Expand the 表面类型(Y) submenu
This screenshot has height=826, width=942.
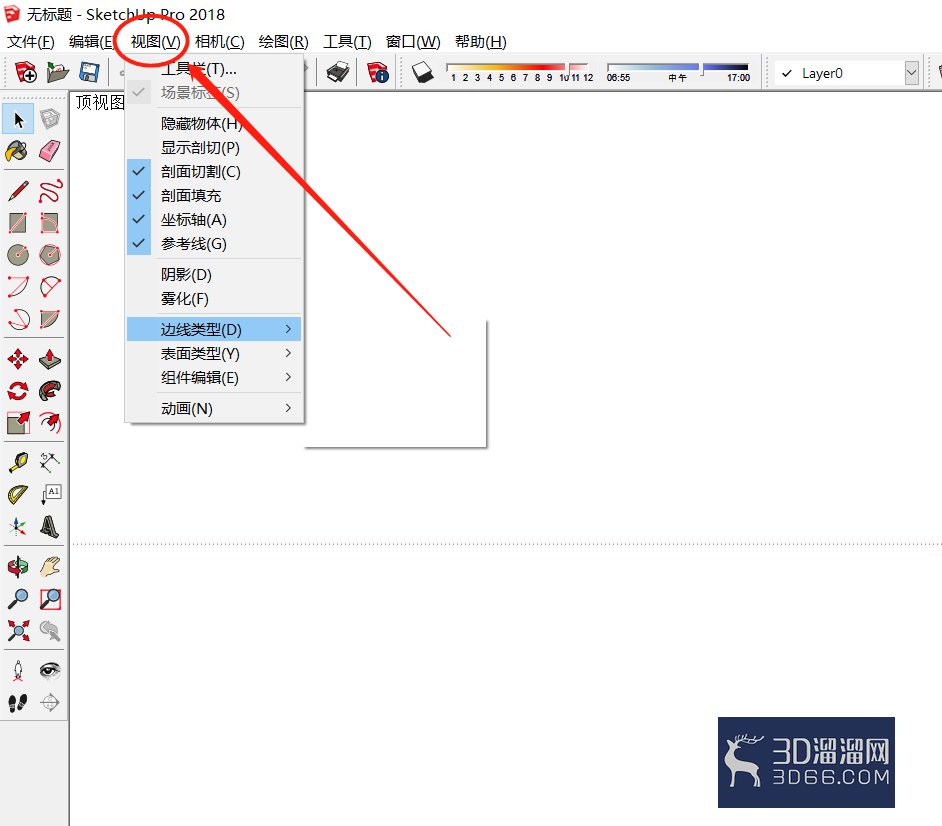pos(214,353)
